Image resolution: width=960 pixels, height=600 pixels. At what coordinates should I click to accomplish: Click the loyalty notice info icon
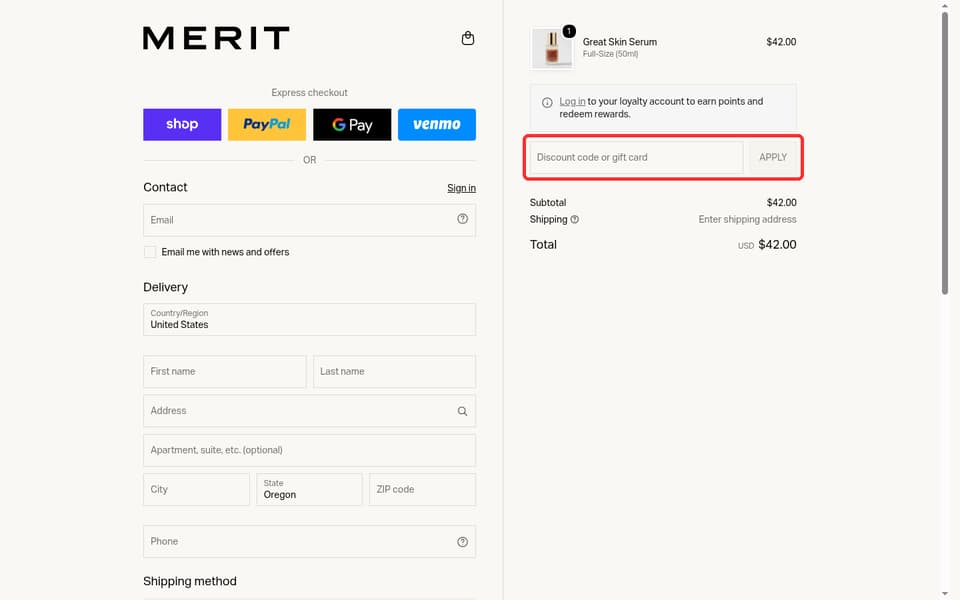pyautogui.click(x=547, y=102)
